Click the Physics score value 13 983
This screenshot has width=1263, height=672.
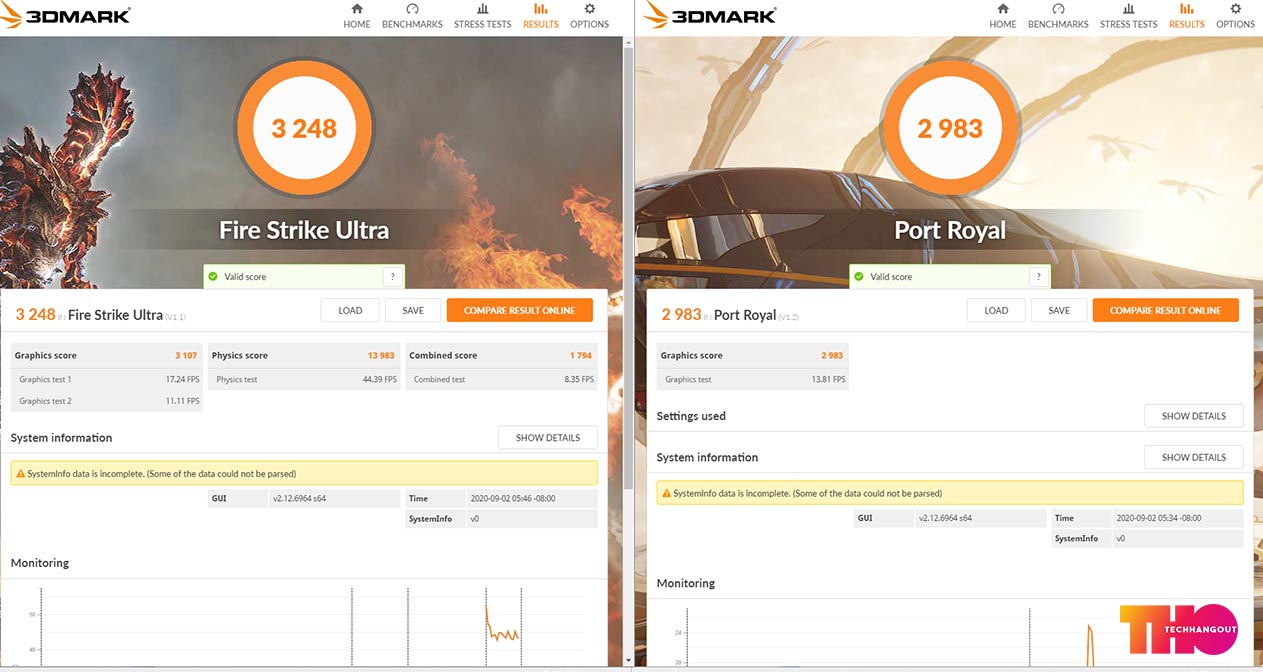(381, 356)
